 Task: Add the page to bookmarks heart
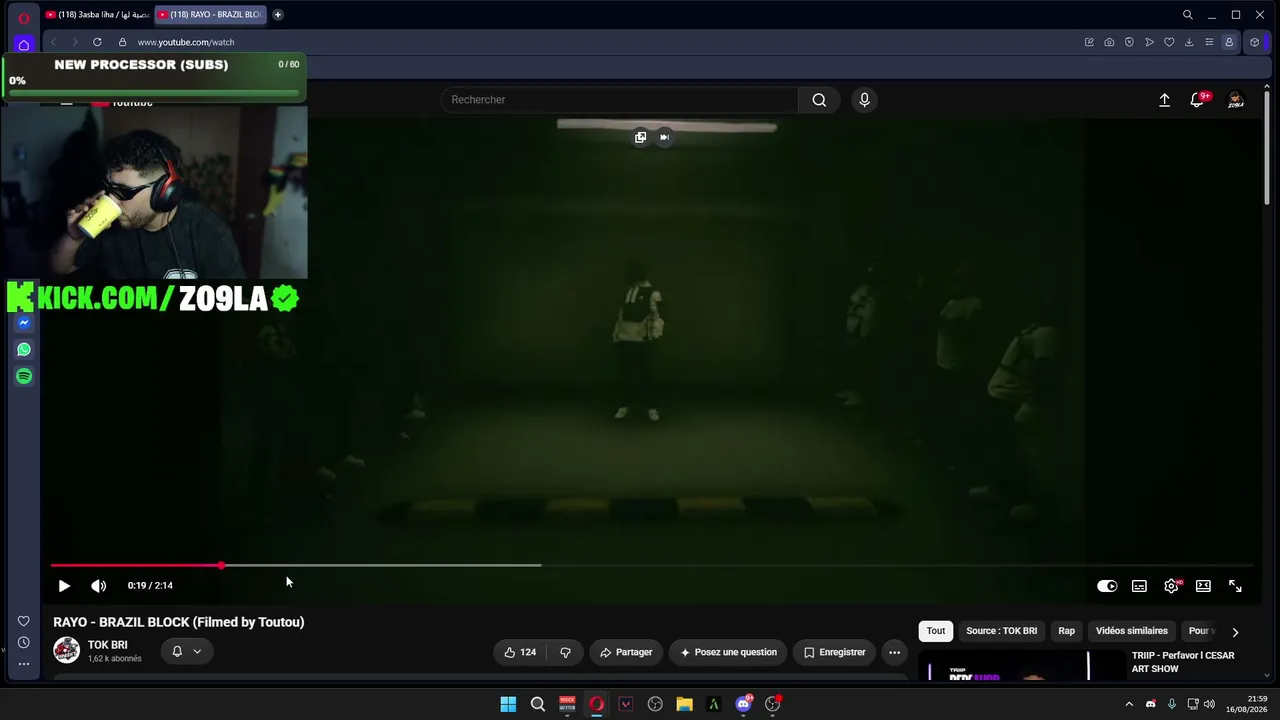1169,42
